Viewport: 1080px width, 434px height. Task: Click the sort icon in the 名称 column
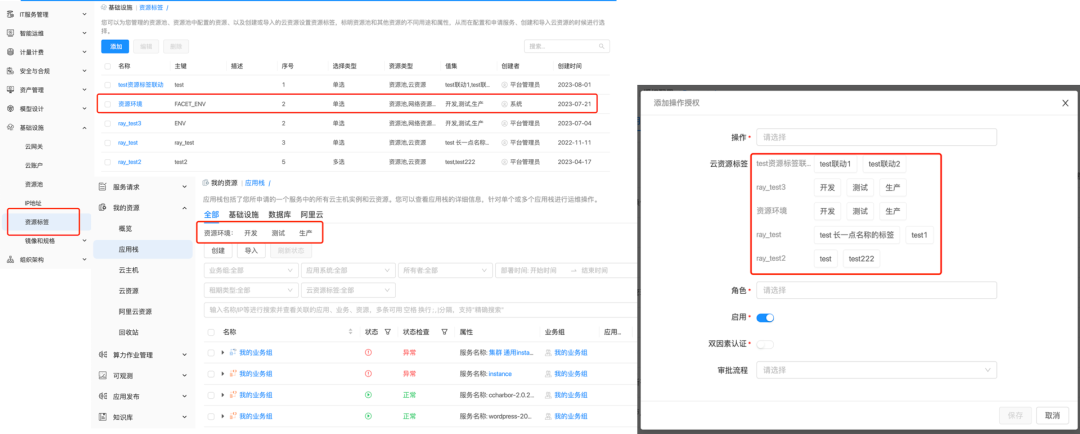point(353,332)
